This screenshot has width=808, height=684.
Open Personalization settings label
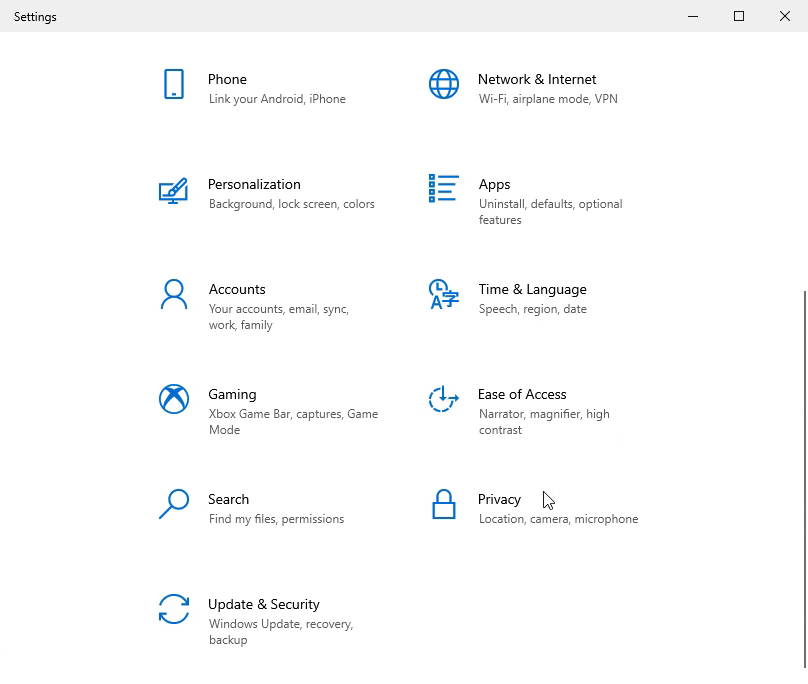click(x=254, y=184)
